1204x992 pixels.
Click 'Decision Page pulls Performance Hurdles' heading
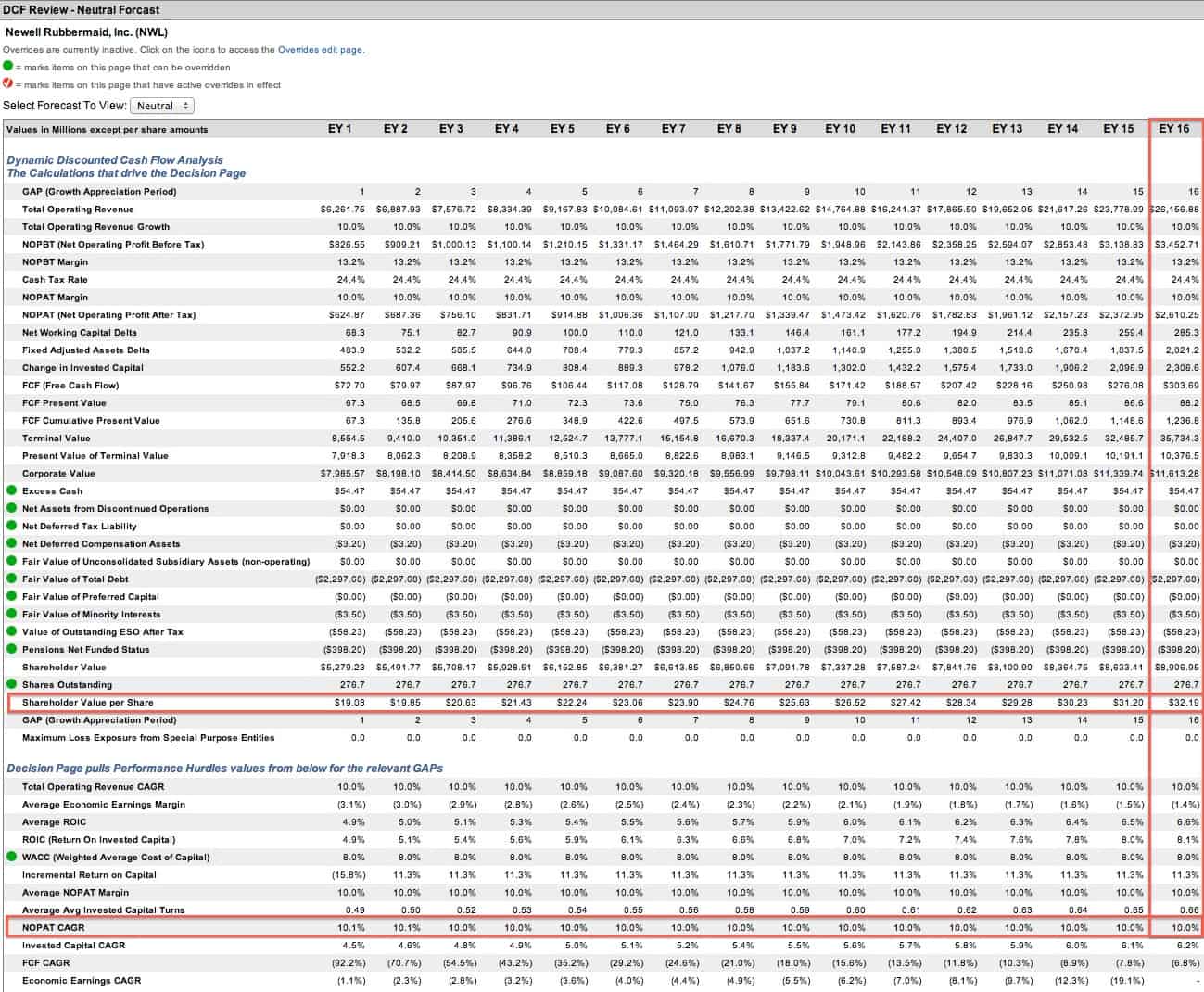coord(224,769)
